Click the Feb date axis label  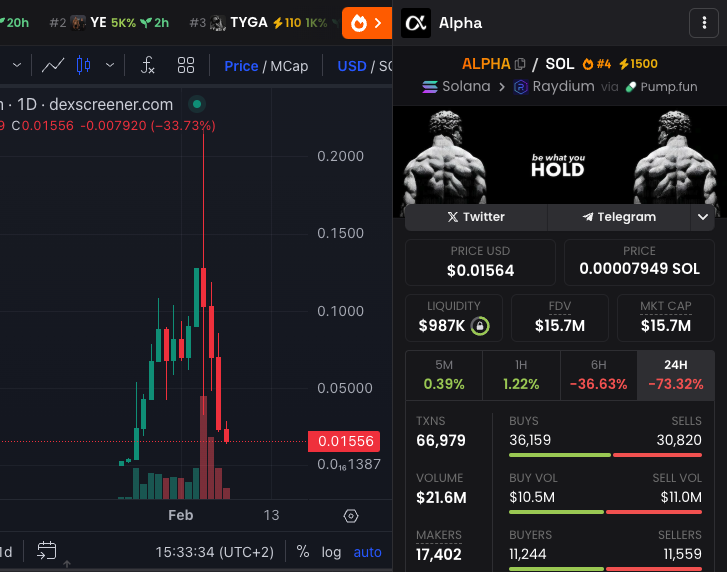coord(180,515)
